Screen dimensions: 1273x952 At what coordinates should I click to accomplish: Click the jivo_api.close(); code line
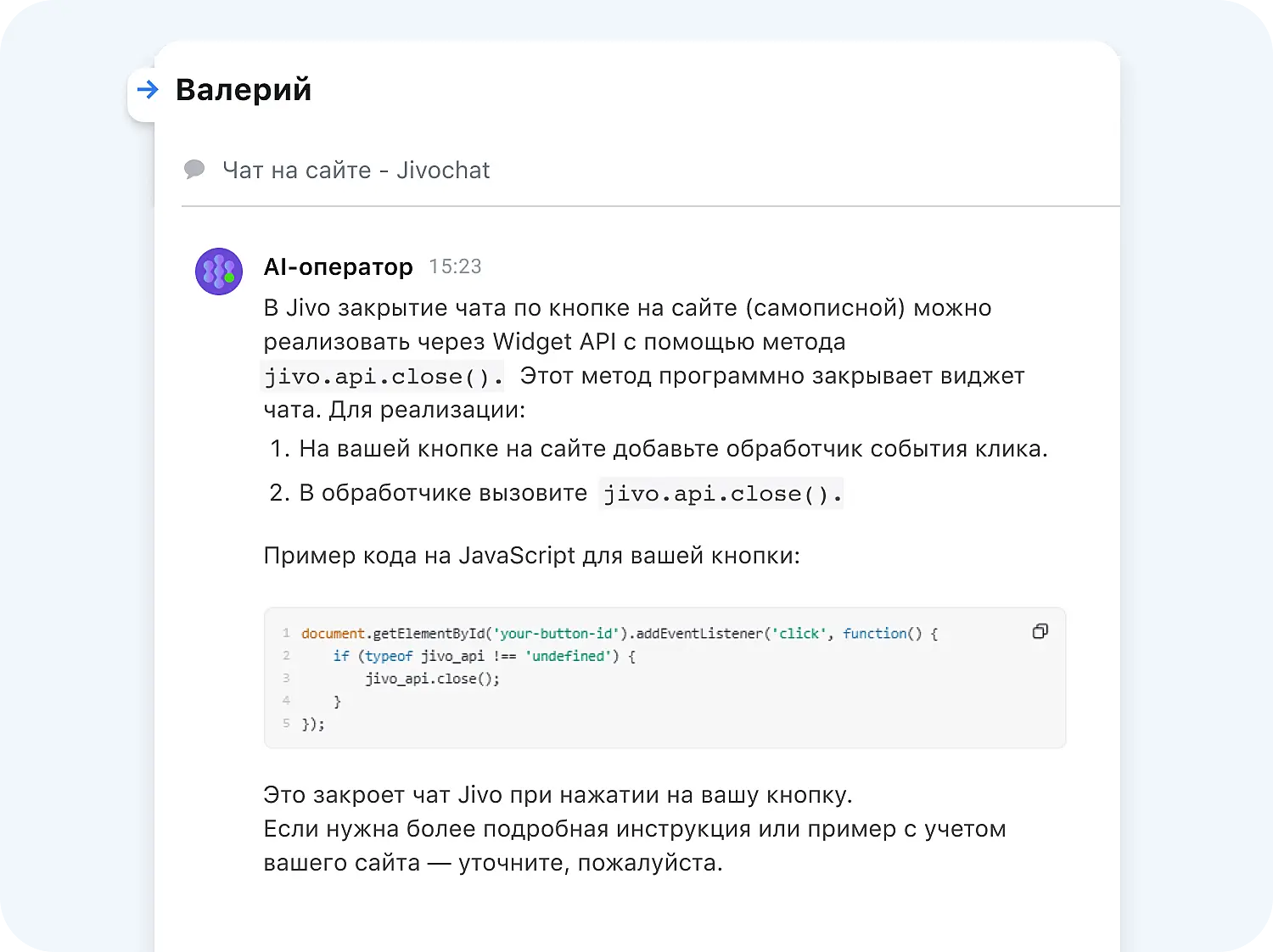tap(432, 679)
